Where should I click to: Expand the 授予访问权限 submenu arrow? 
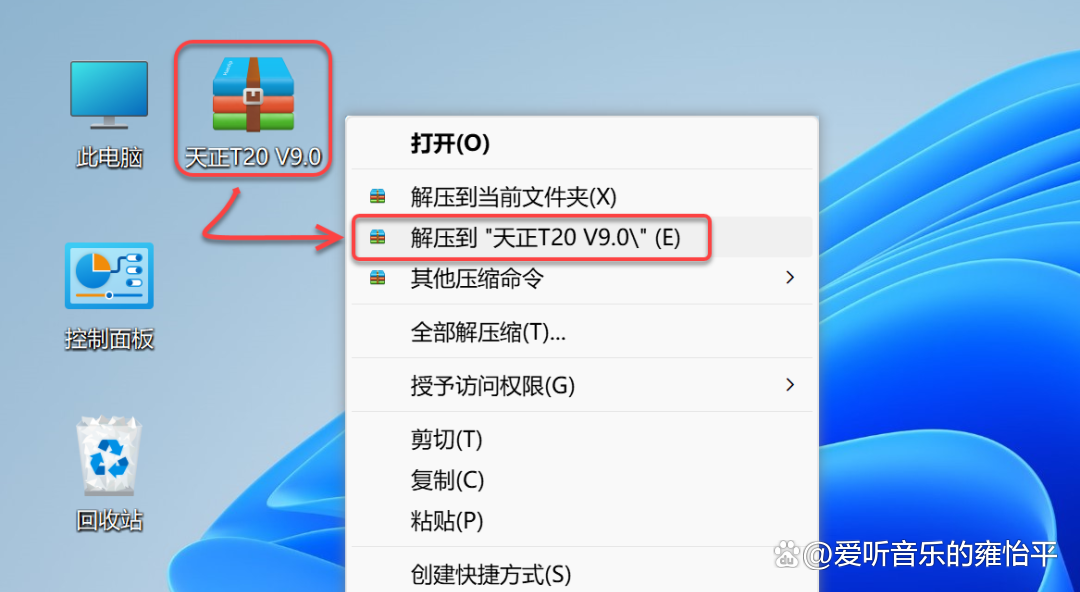(x=790, y=385)
